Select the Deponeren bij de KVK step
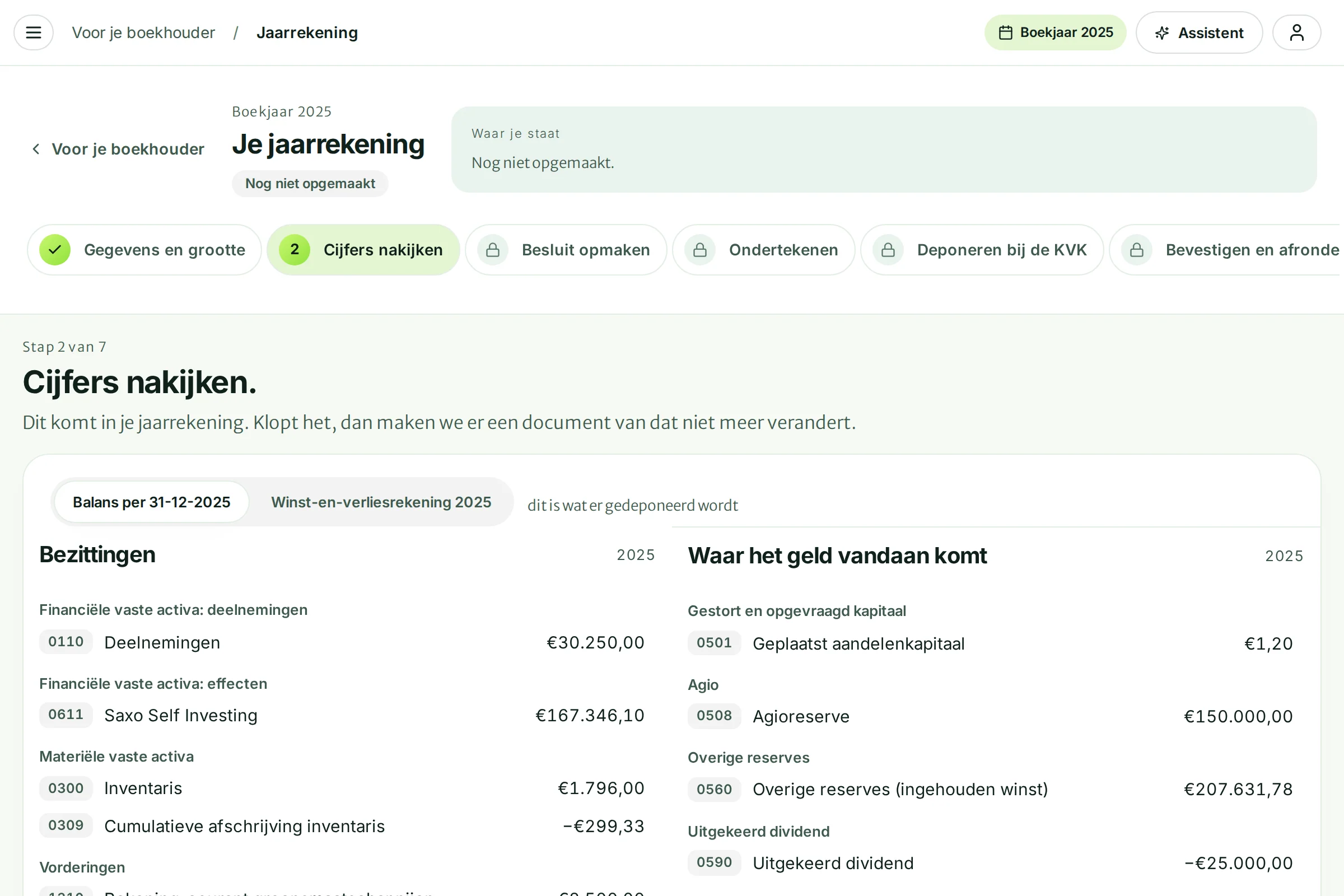The height and width of the screenshot is (896, 1344). pyautogui.click(x=982, y=250)
